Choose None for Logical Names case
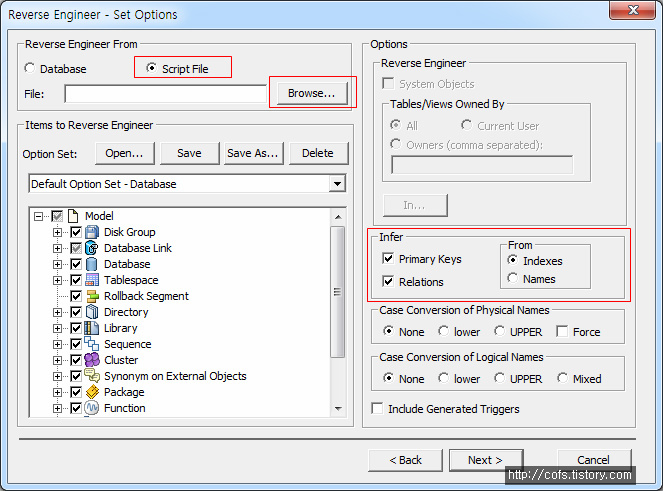The width and height of the screenshot is (663, 491). point(388,378)
